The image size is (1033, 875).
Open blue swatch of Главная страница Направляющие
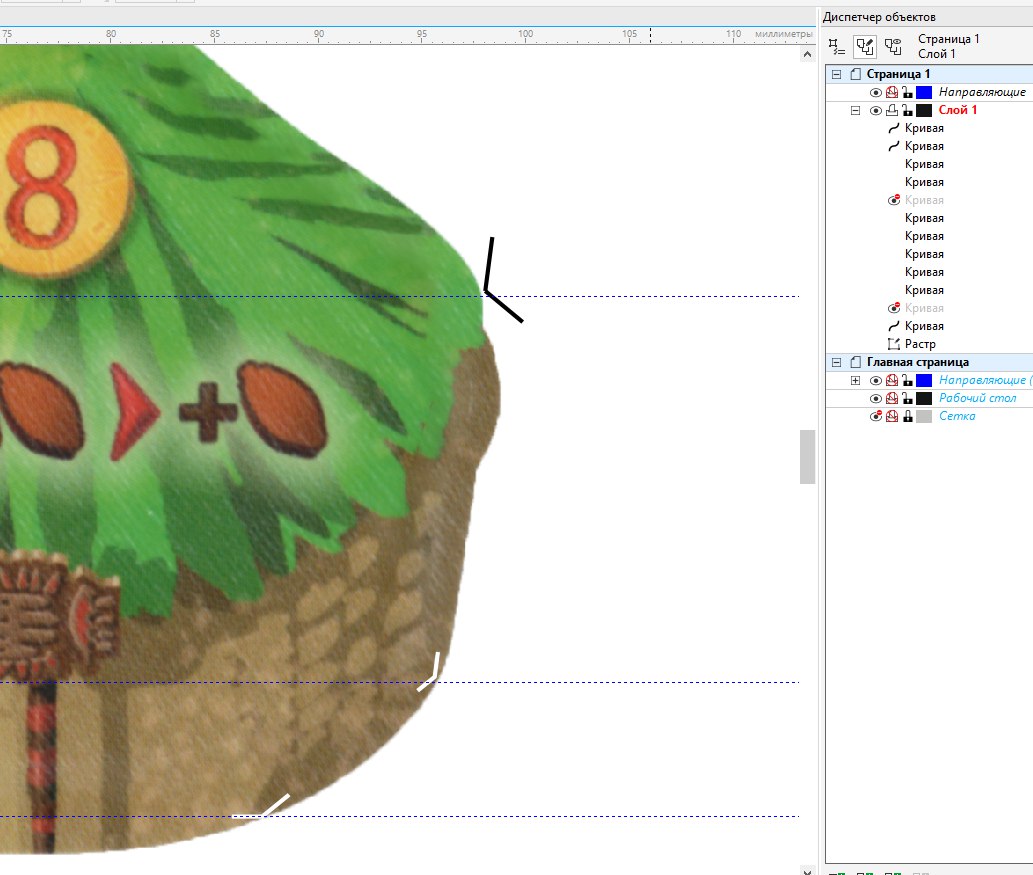click(924, 380)
